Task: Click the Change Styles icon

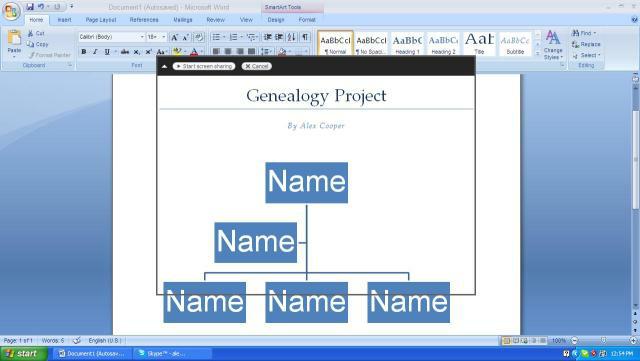Action: 553,45
